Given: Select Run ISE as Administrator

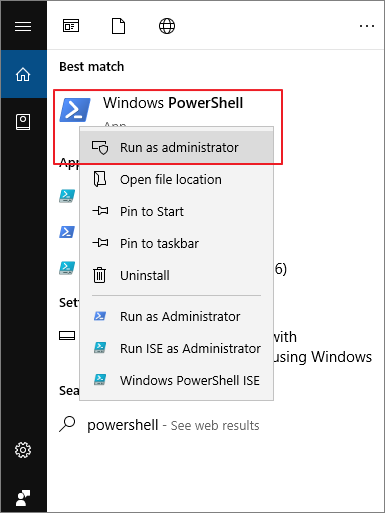Looking at the screenshot, I should (x=176, y=348).
